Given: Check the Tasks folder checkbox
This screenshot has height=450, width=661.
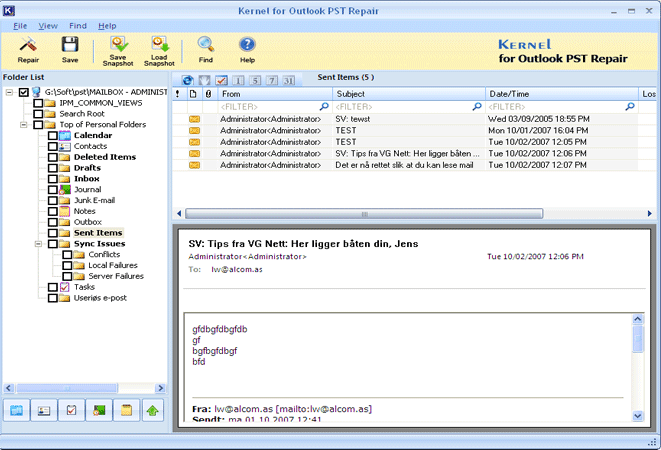Looking at the screenshot, I should coord(53,287).
